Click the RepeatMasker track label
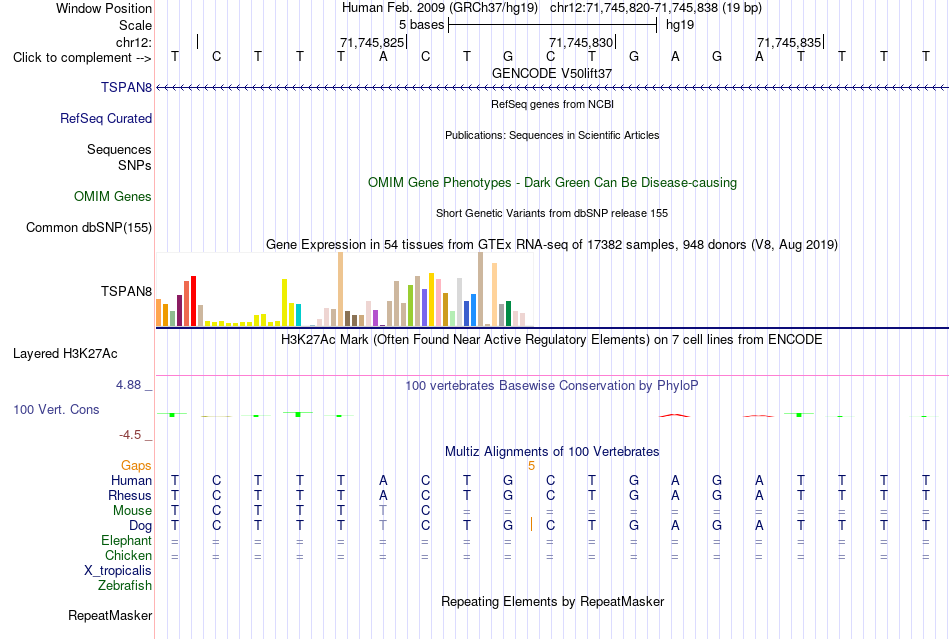 pos(110,615)
